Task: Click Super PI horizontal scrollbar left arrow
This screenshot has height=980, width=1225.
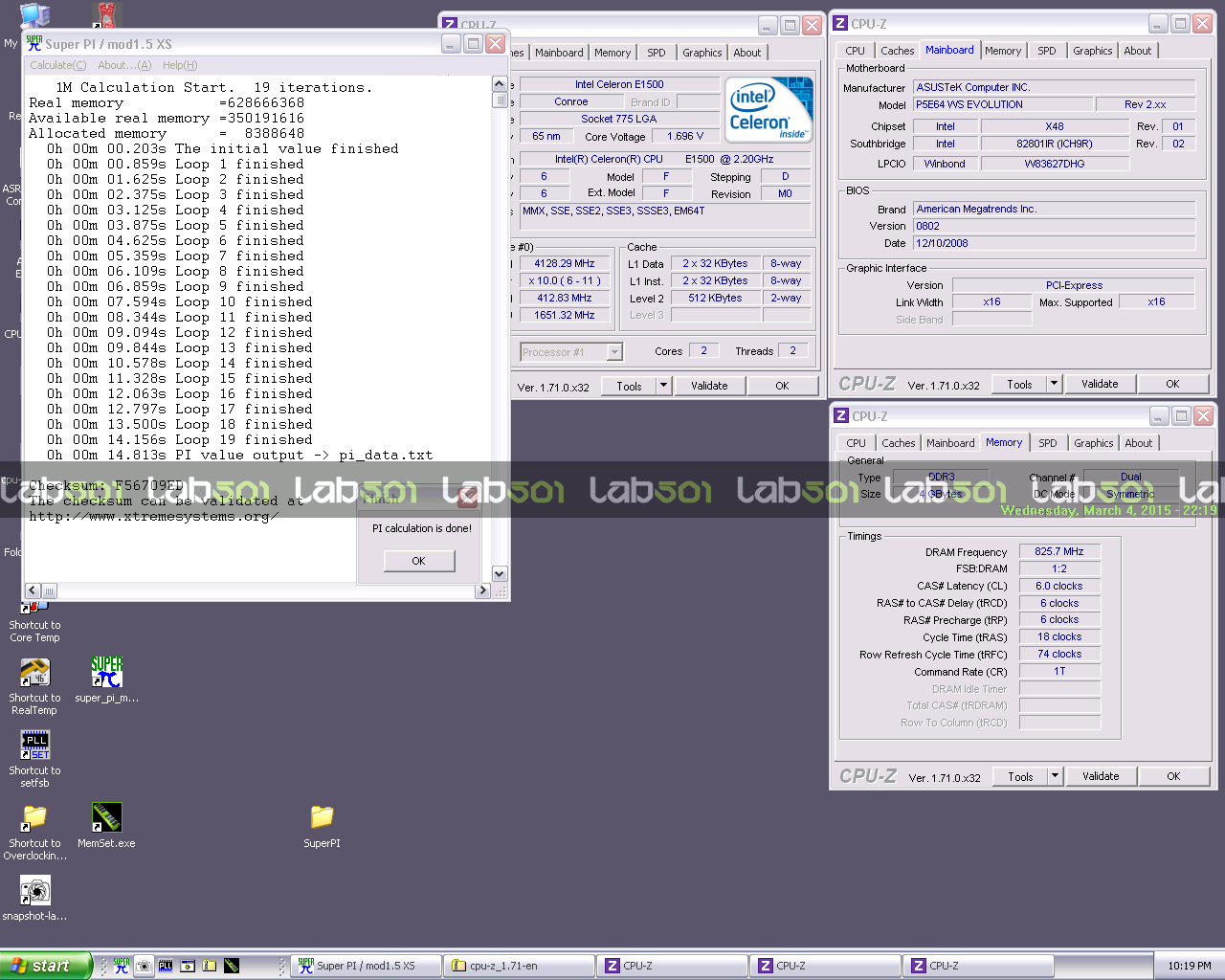Action: point(33,590)
